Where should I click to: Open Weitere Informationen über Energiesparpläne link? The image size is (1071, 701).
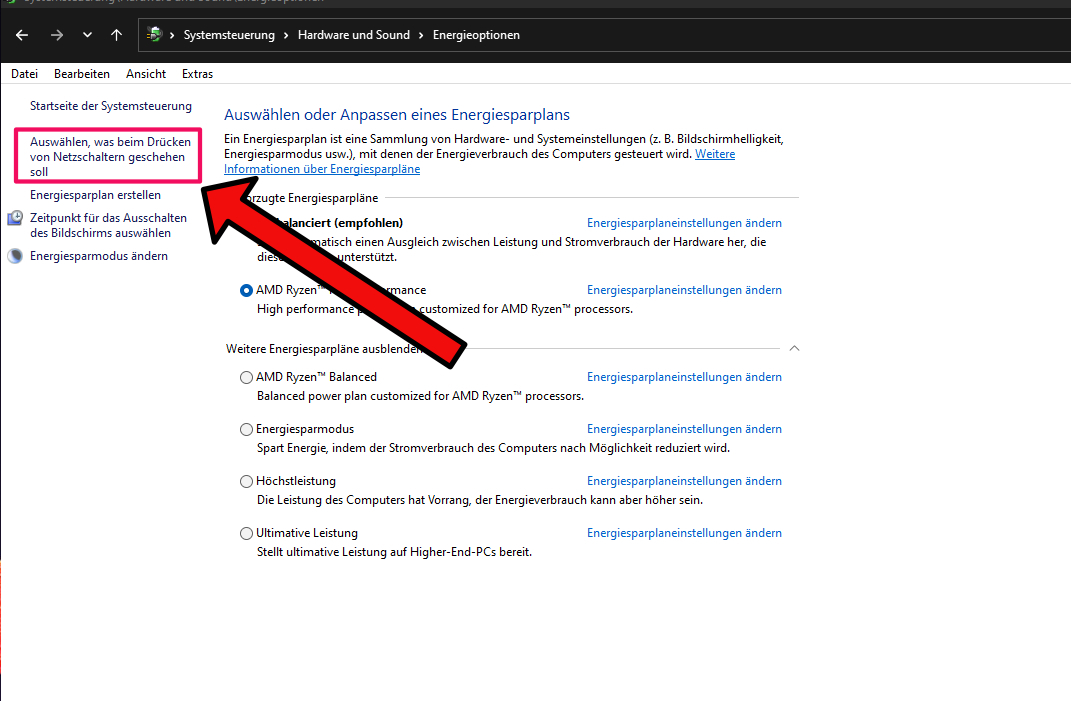coord(322,169)
